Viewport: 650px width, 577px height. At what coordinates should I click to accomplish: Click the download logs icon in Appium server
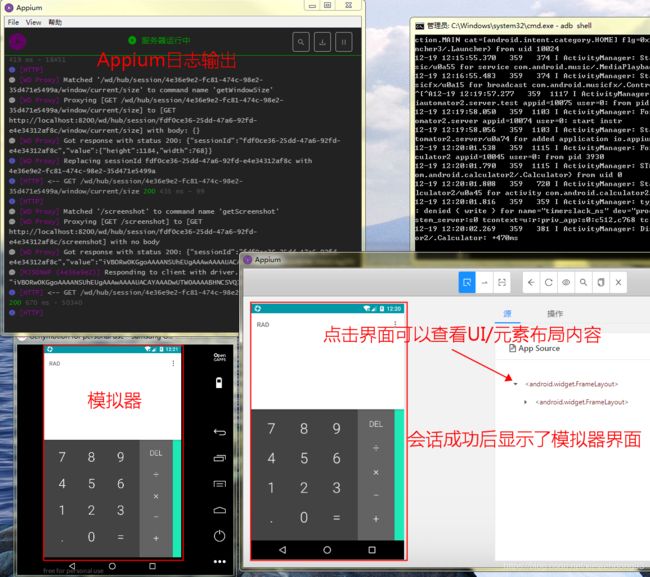(323, 42)
